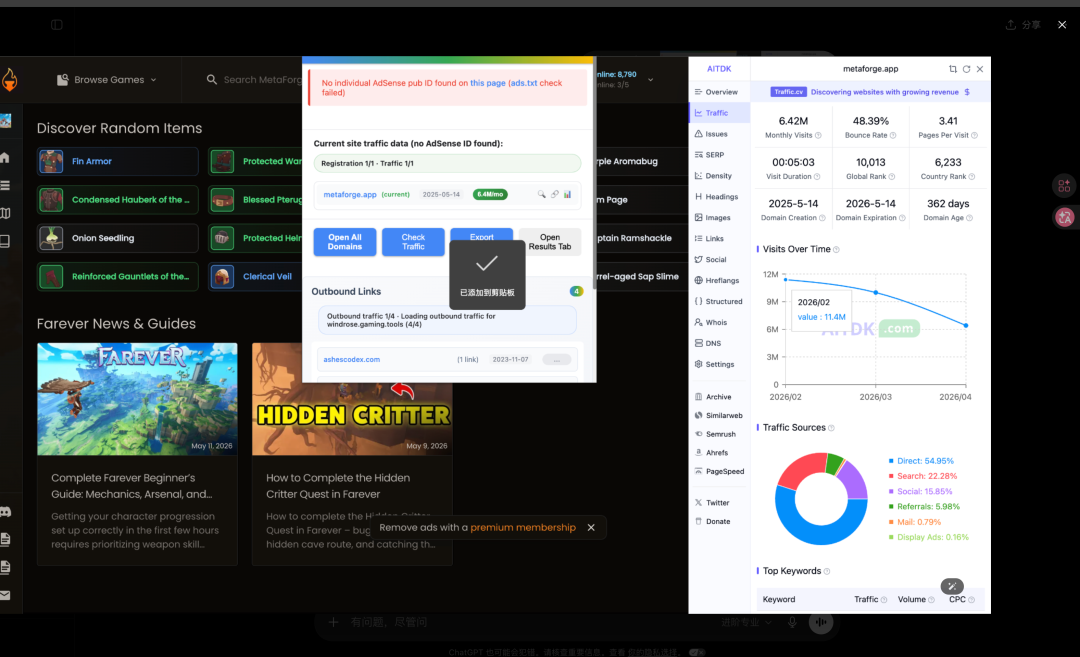Open the Onion Seedling item
The image size is (1080, 657).
(x=118, y=238)
